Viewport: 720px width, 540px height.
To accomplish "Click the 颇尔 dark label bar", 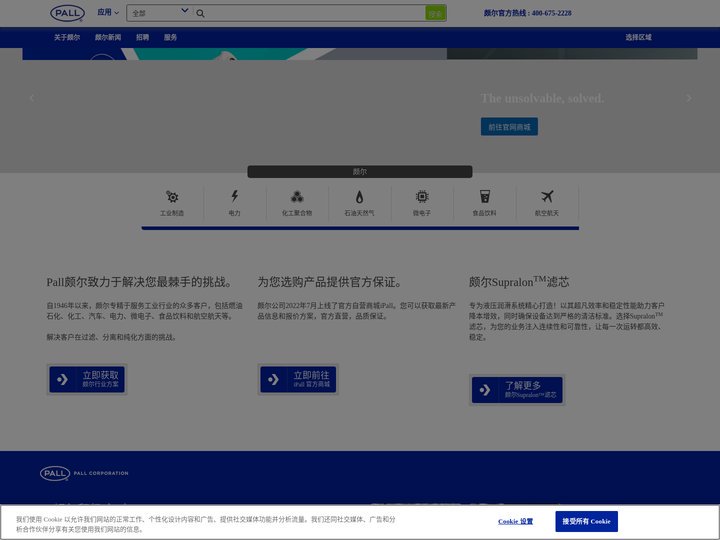I will 360,172.
